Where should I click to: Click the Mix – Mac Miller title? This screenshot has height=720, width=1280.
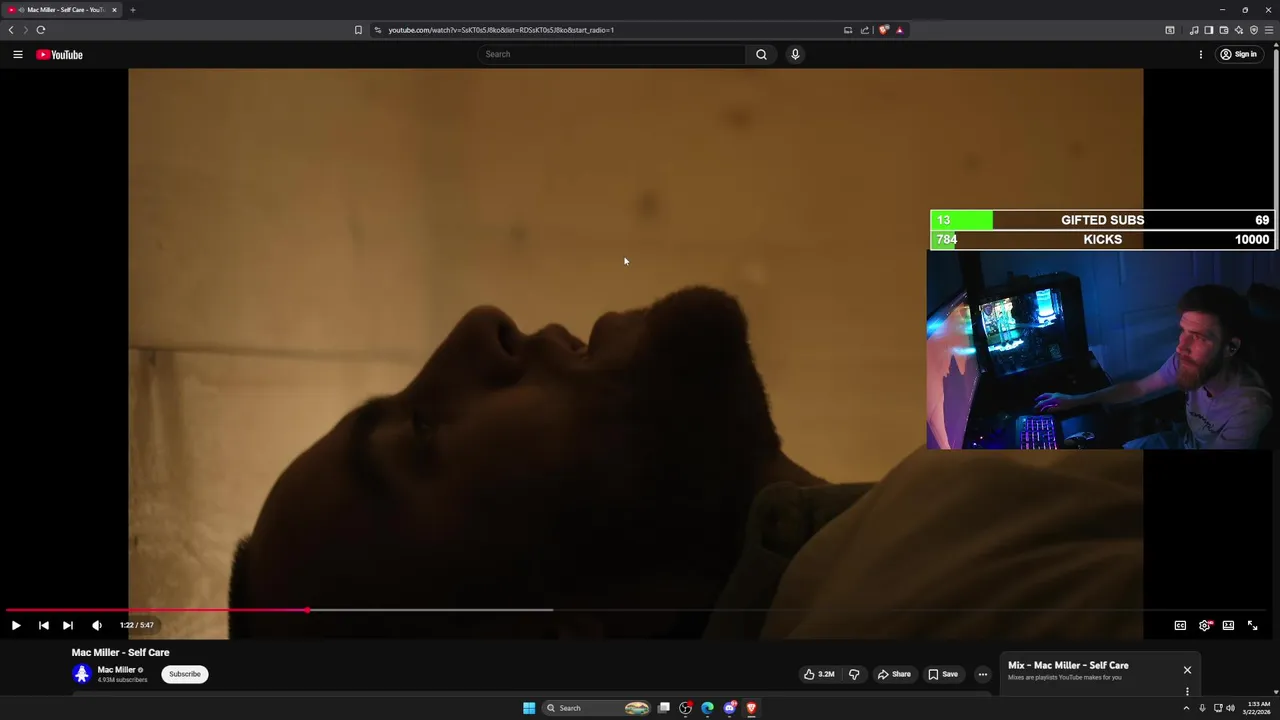pyautogui.click(x=1068, y=665)
